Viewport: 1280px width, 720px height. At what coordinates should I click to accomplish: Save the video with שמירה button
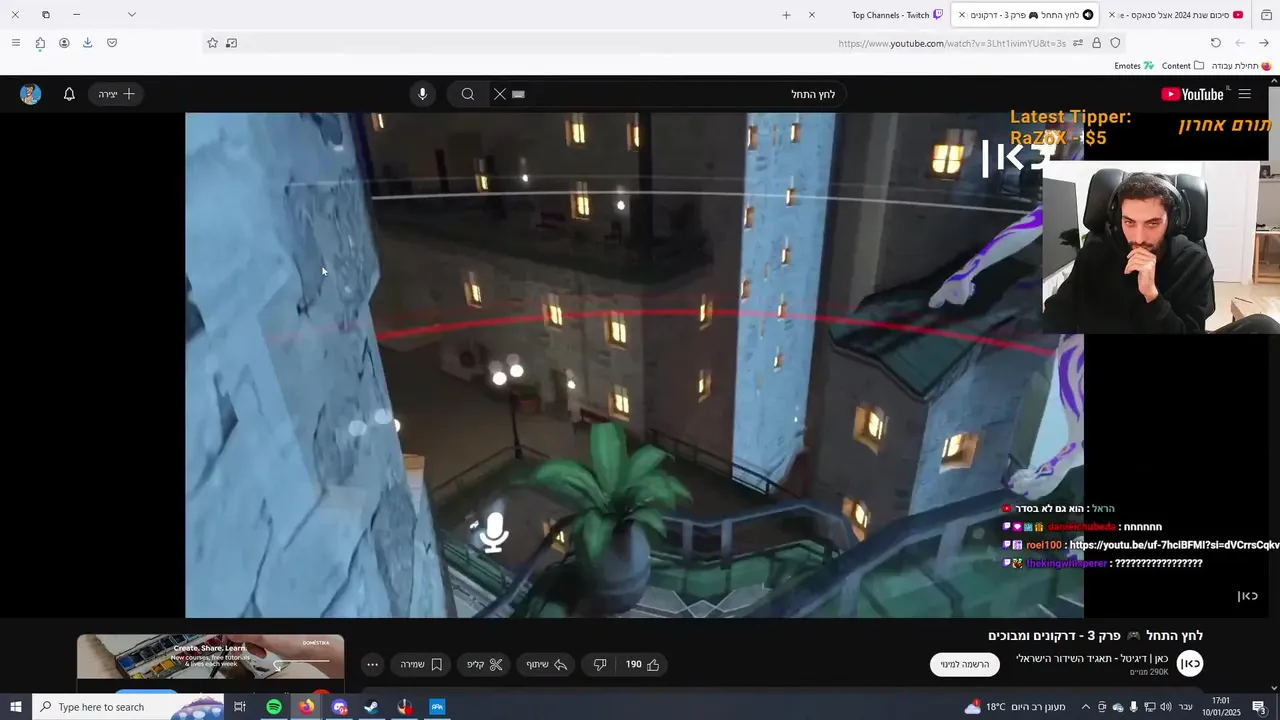click(422, 664)
